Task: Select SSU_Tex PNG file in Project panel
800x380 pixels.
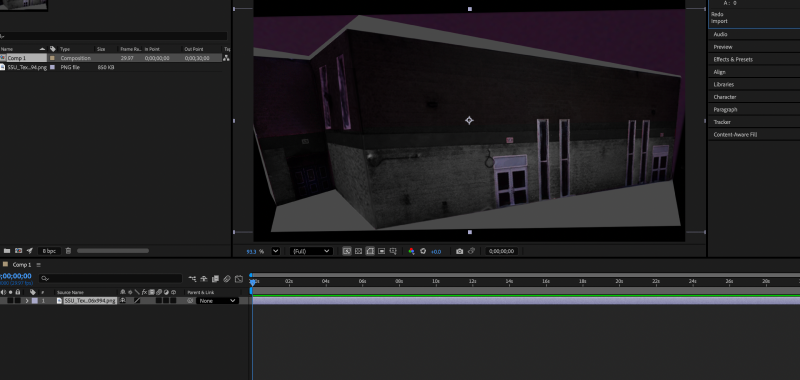Action: (27, 67)
